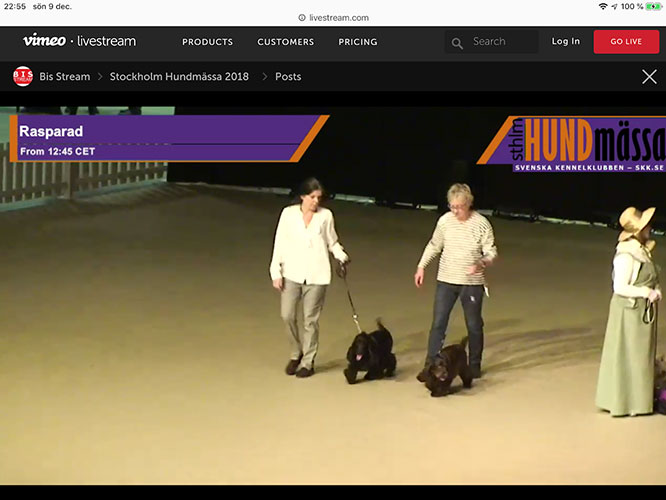Click the livestream.com address bar
This screenshot has height=500, width=666.
pyautogui.click(x=333, y=18)
